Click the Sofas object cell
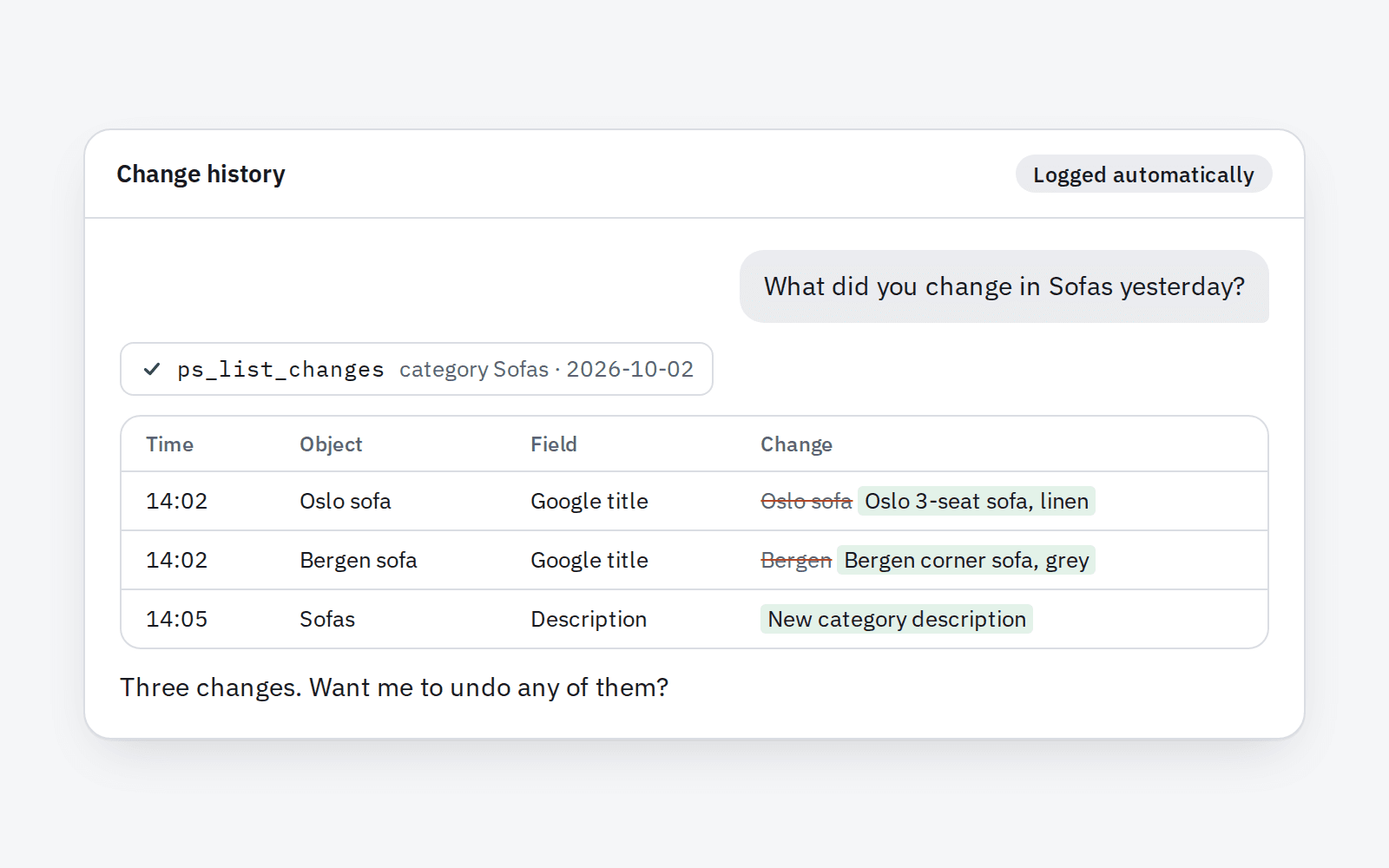This screenshot has width=1389, height=868. (x=327, y=620)
